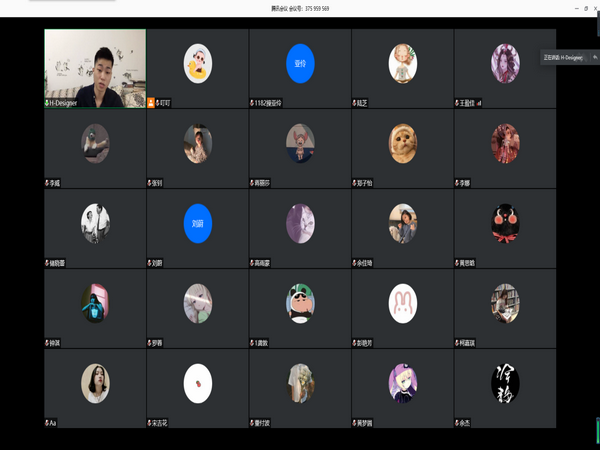
Task: Open the Aa participant's portrait avatar
Action: pyautogui.click(x=95, y=383)
